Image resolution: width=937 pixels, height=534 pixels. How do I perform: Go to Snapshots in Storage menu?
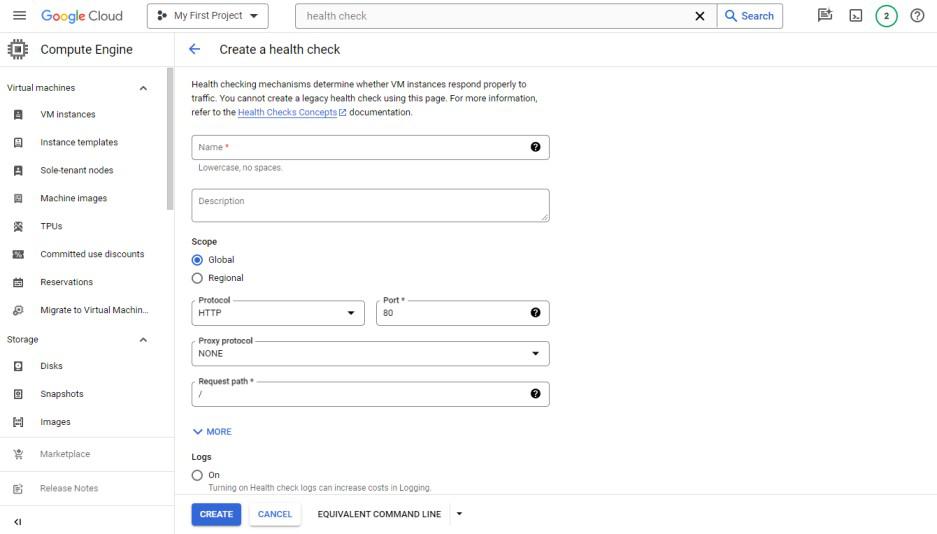62,394
